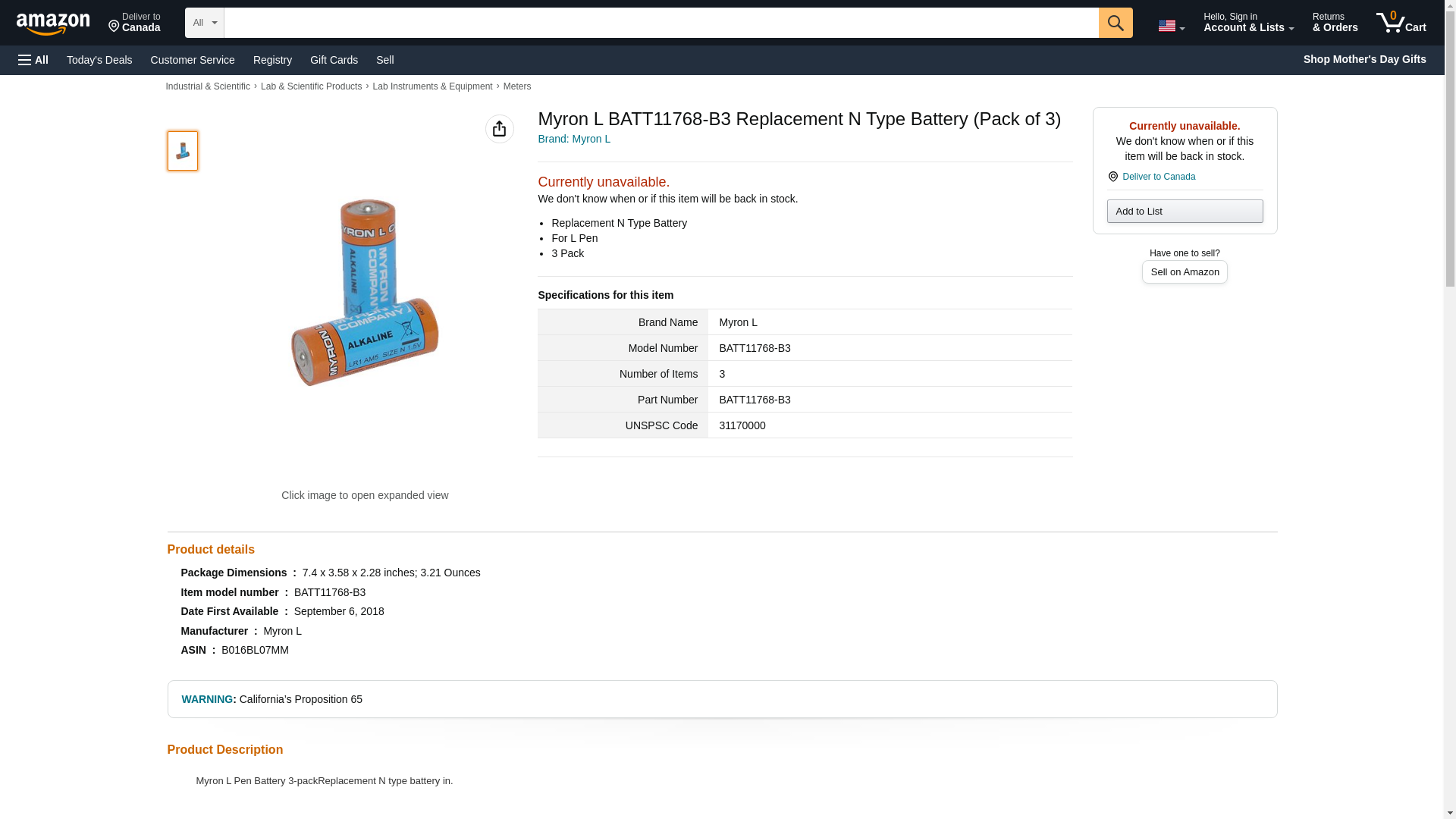Image resolution: width=1456 pixels, height=819 pixels.
Task: Open the All hamburger menu
Action: click(x=33, y=60)
